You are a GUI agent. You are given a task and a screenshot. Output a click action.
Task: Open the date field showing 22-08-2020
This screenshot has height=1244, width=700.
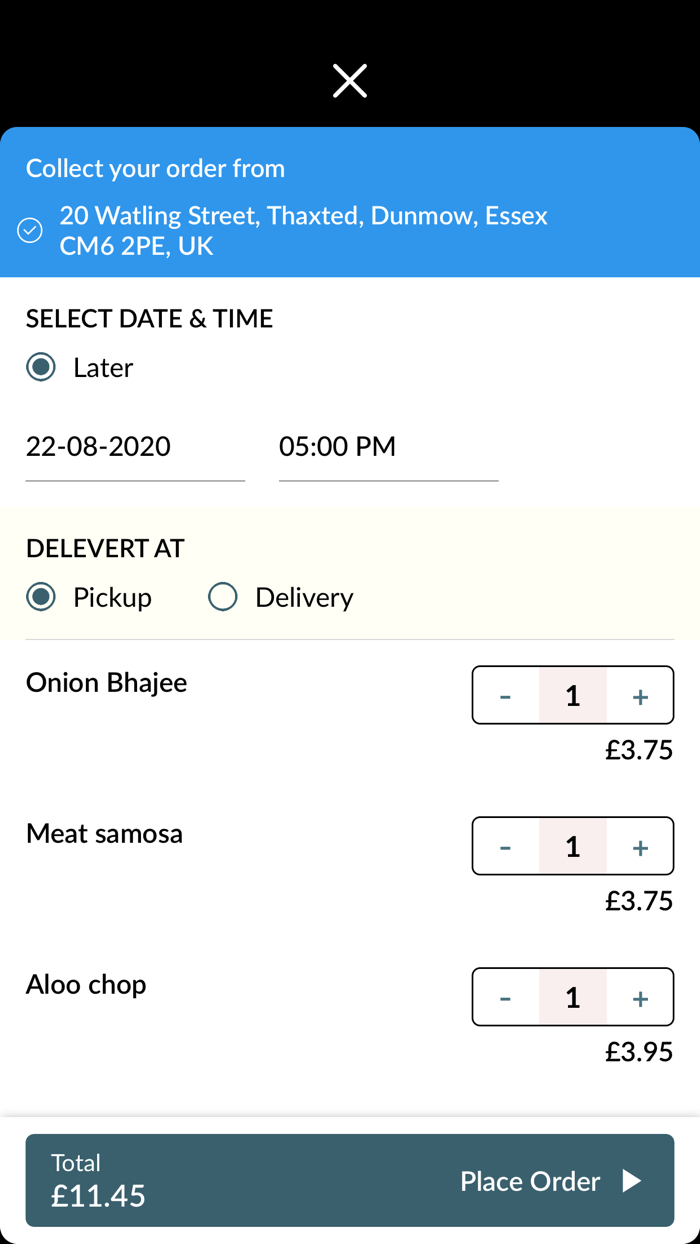pos(135,447)
